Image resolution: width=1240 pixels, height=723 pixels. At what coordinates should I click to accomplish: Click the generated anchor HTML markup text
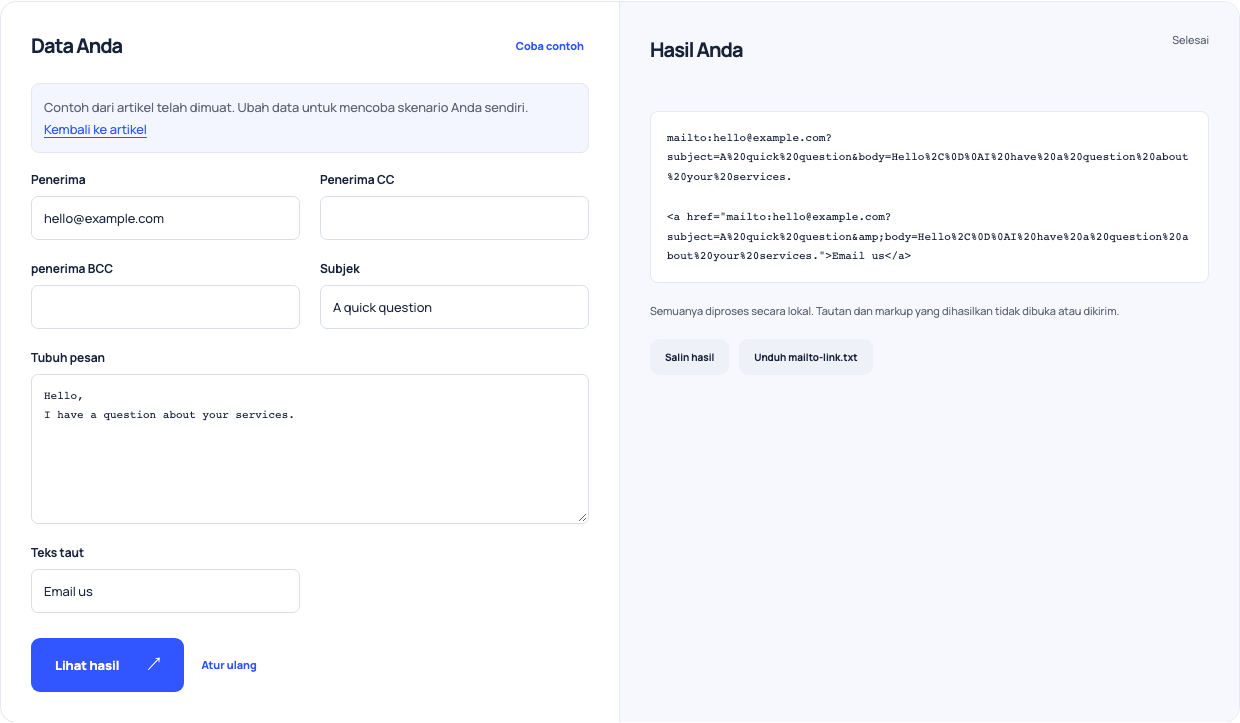click(927, 236)
